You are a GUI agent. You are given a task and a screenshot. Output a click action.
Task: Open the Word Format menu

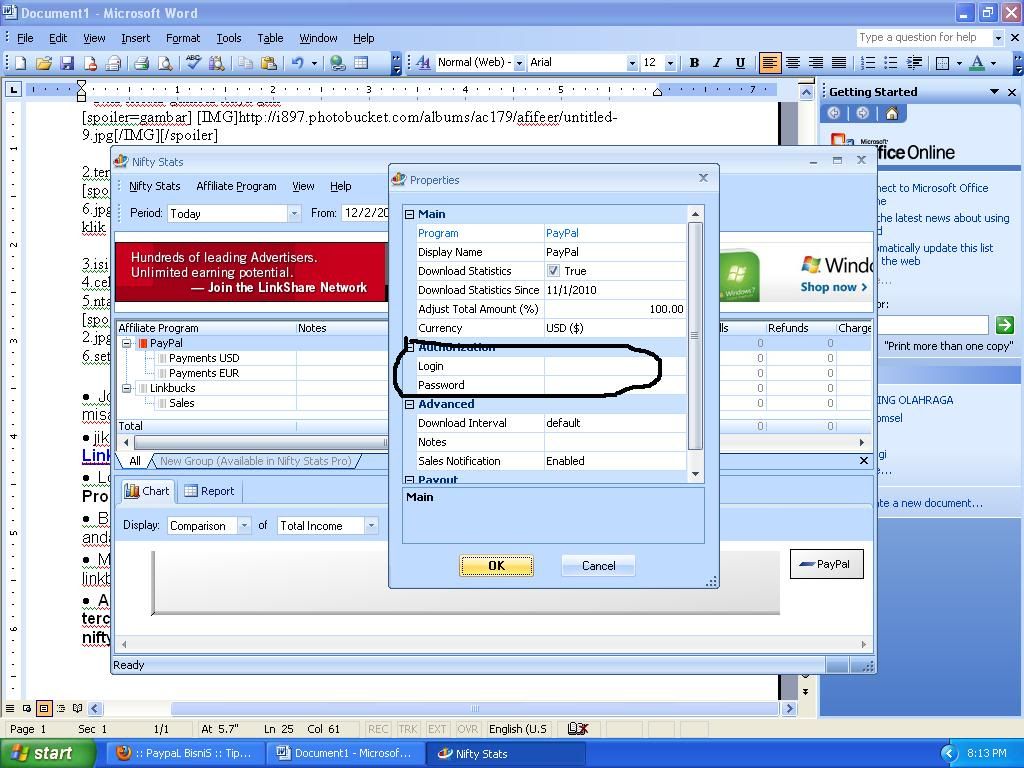183,38
